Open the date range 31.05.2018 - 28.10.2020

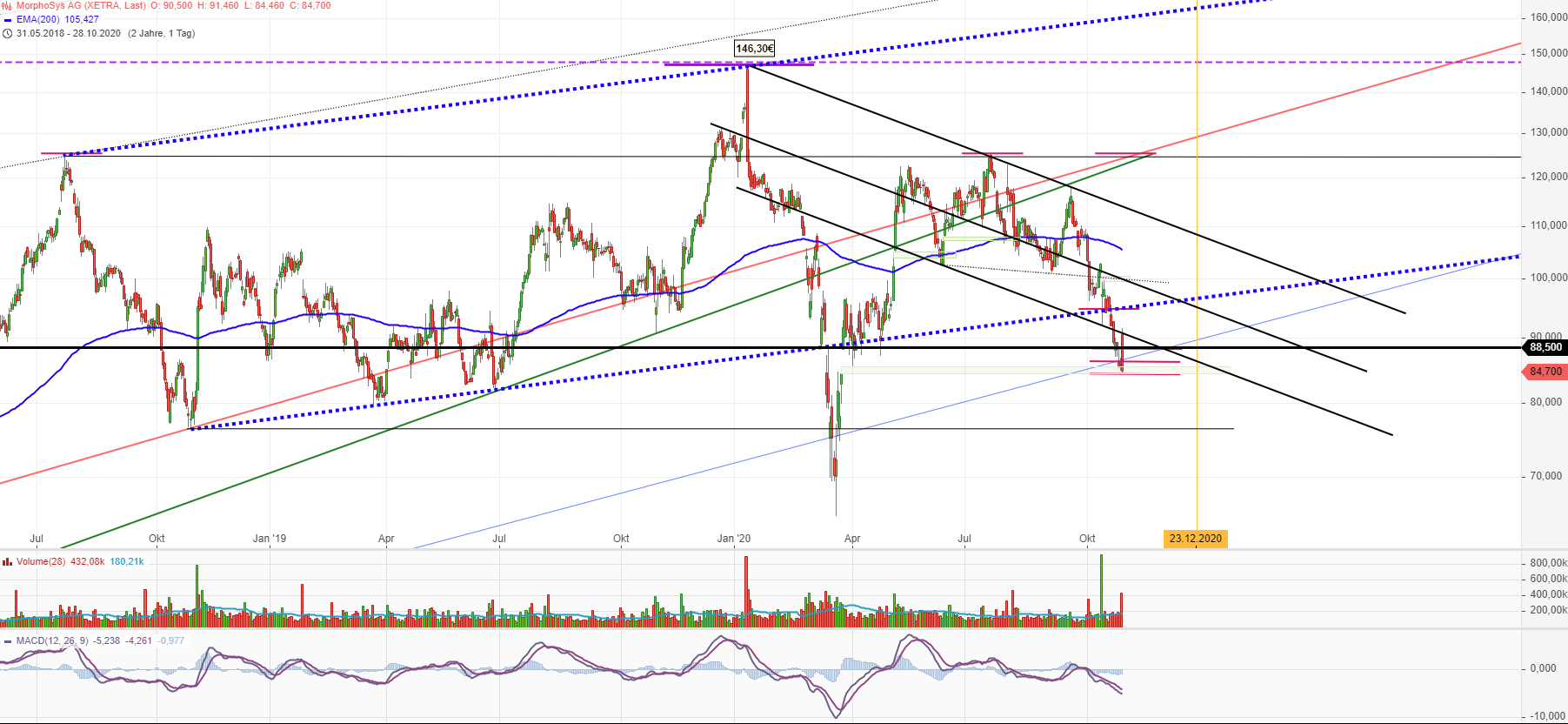coord(69,33)
